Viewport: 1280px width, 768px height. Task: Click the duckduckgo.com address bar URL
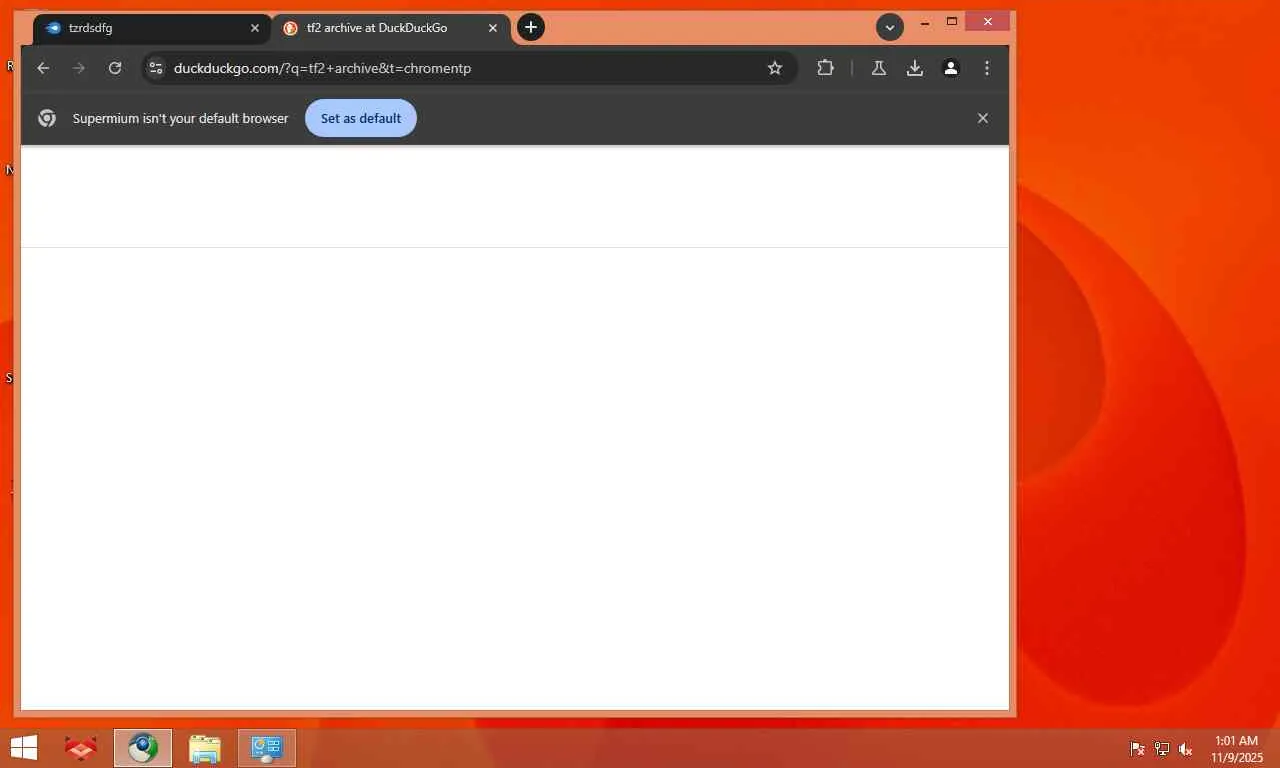322,68
